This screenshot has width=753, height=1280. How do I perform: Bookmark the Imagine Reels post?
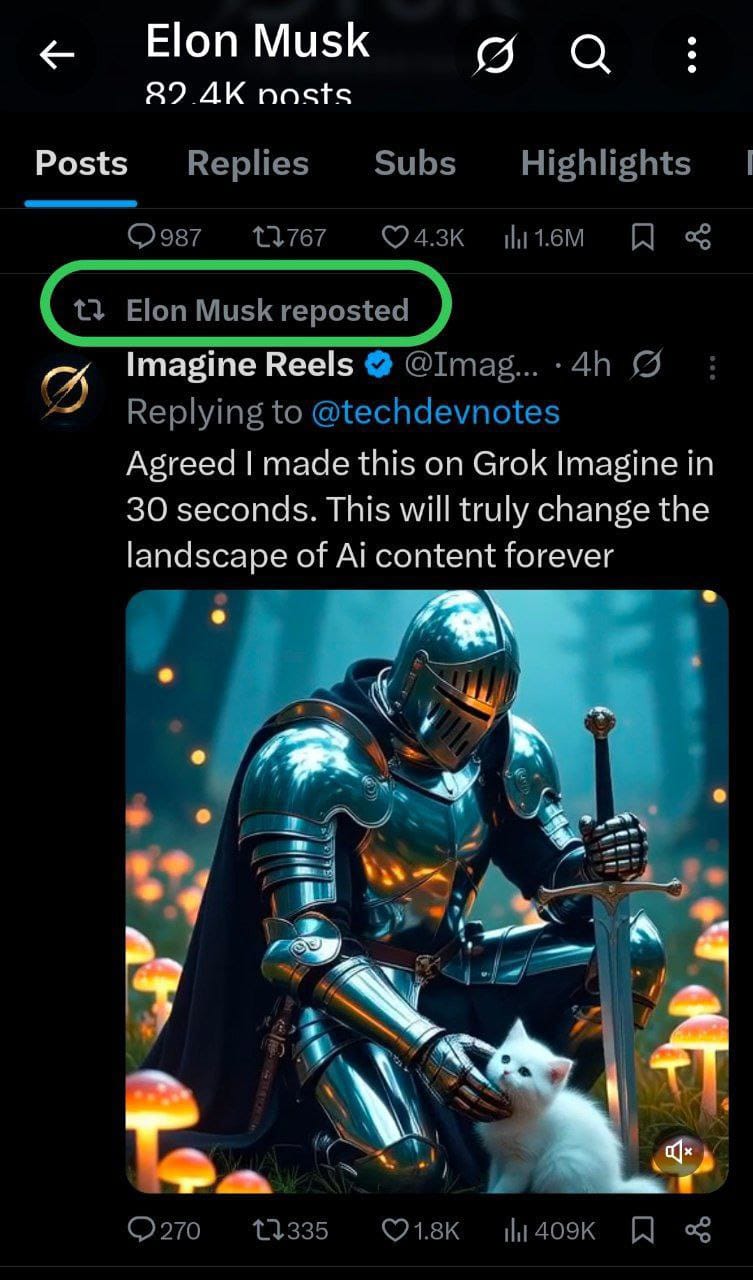pos(644,1230)
